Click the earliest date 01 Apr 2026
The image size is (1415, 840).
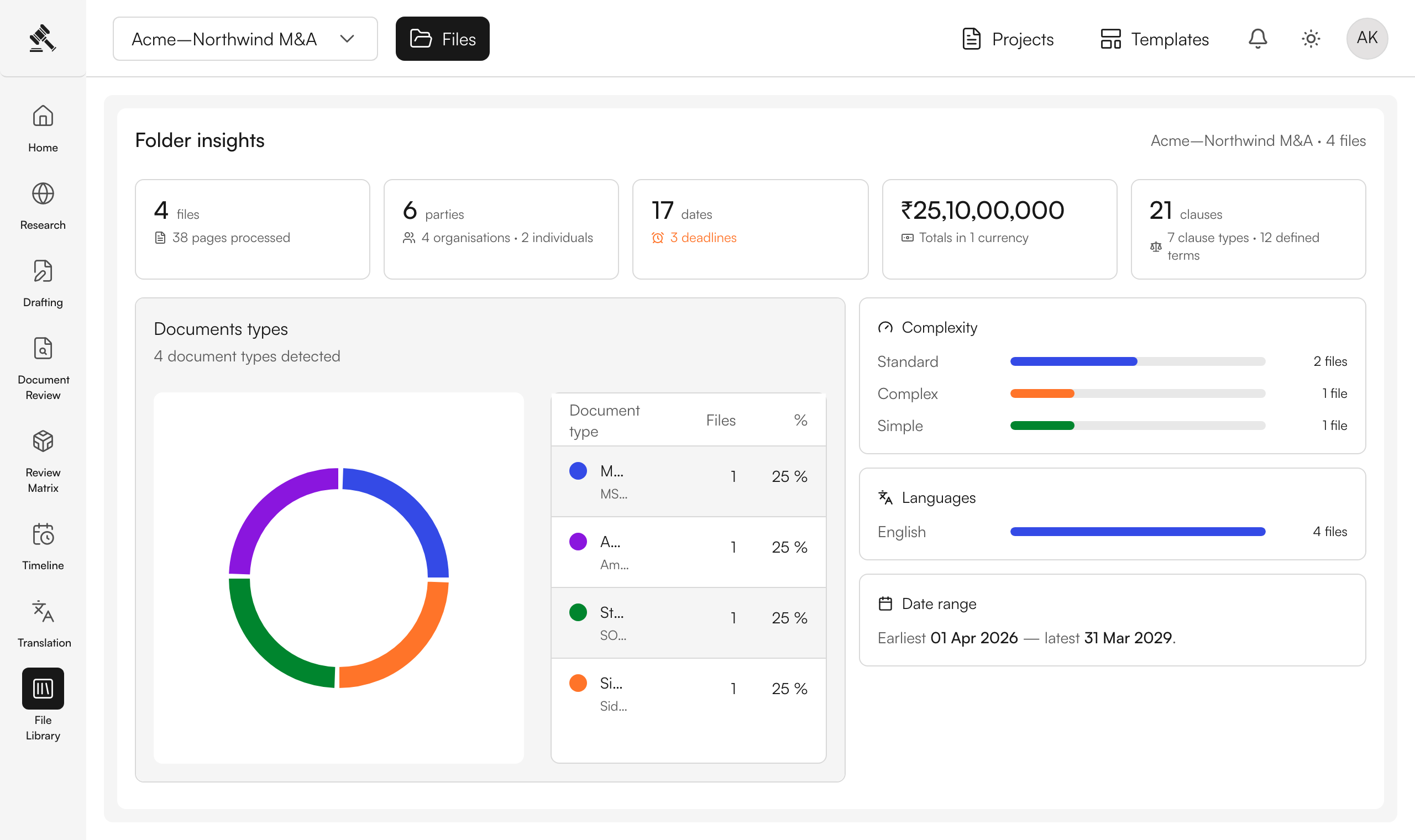pyautogui.click(x=974, y=638)
